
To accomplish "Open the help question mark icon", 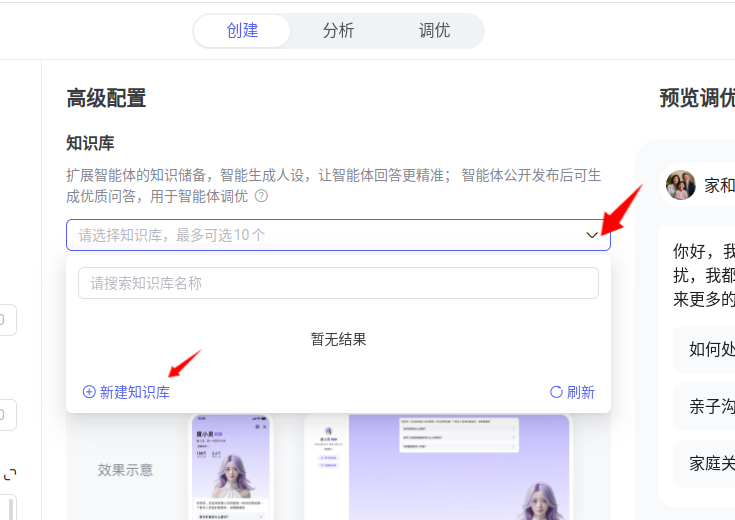I will click(x=261, y=196).
